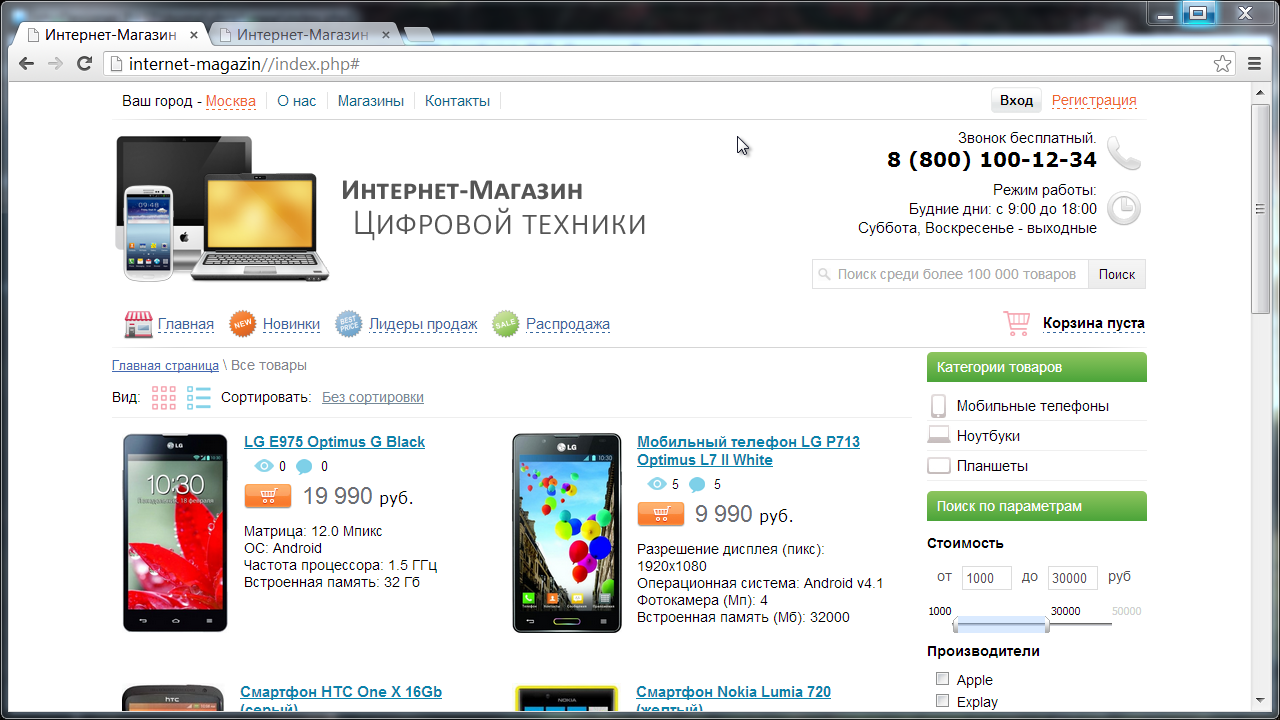1280x720 pixels.
Task: Add LG E975 to cart via orange button
Action: coord(268,496)
